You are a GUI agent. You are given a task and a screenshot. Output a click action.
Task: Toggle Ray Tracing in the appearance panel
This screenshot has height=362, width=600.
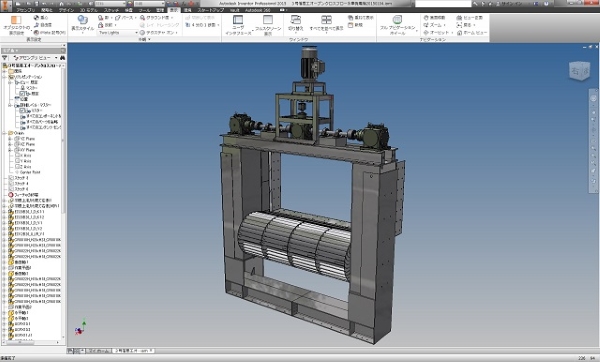pos(160,25)
